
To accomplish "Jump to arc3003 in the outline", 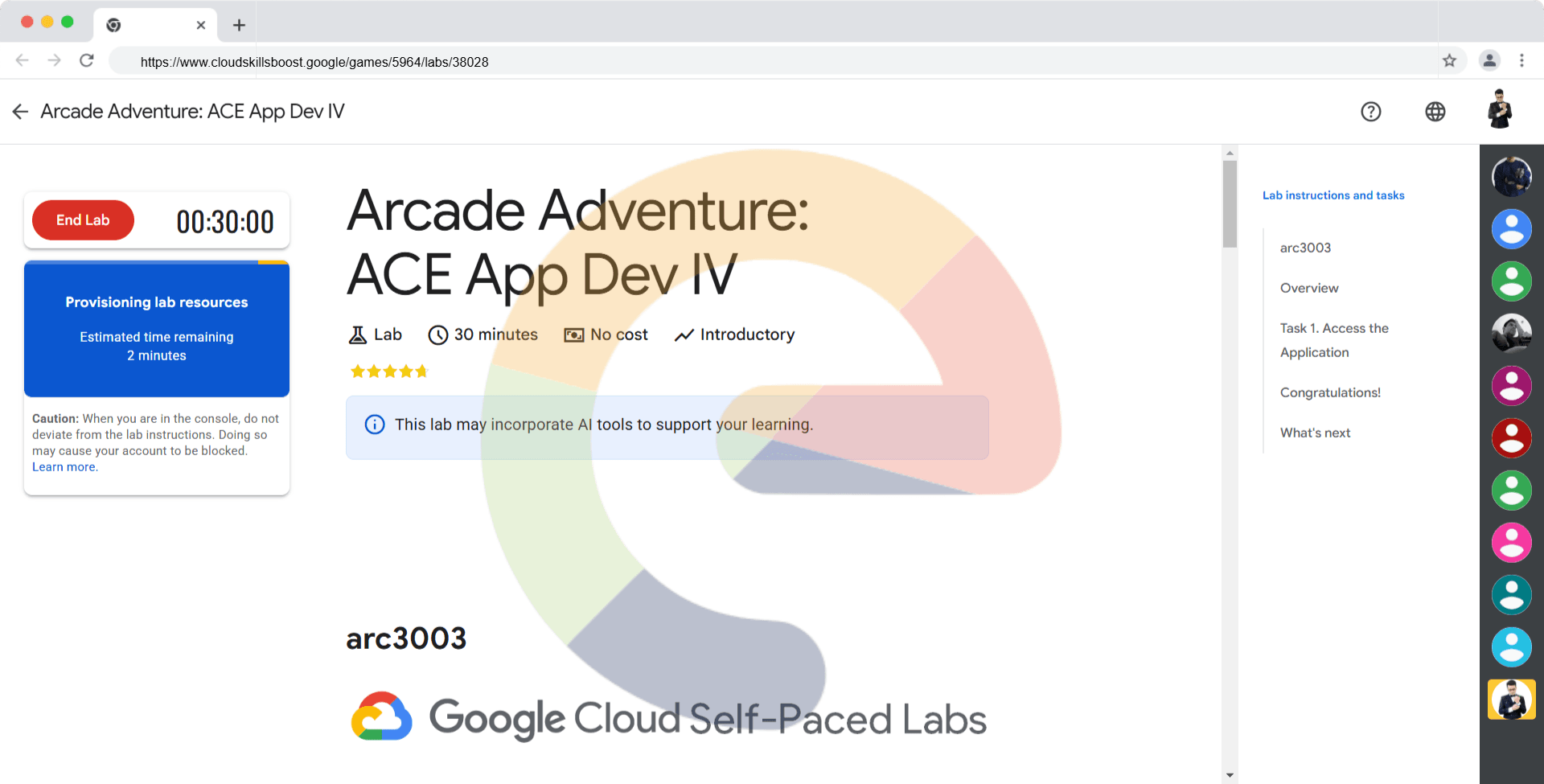I will [x=1305, y=248].
